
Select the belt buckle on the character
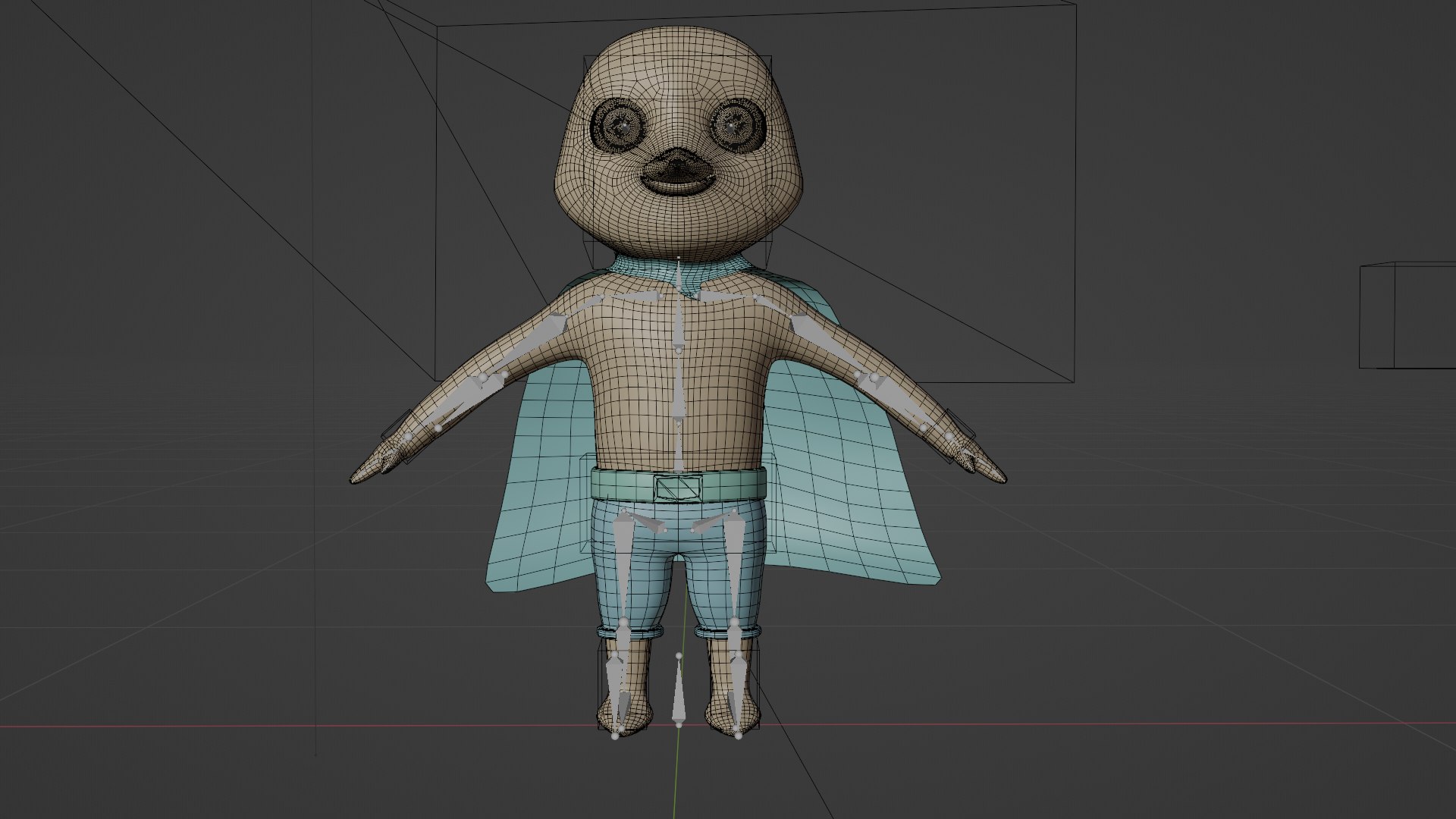click(679, 488)
